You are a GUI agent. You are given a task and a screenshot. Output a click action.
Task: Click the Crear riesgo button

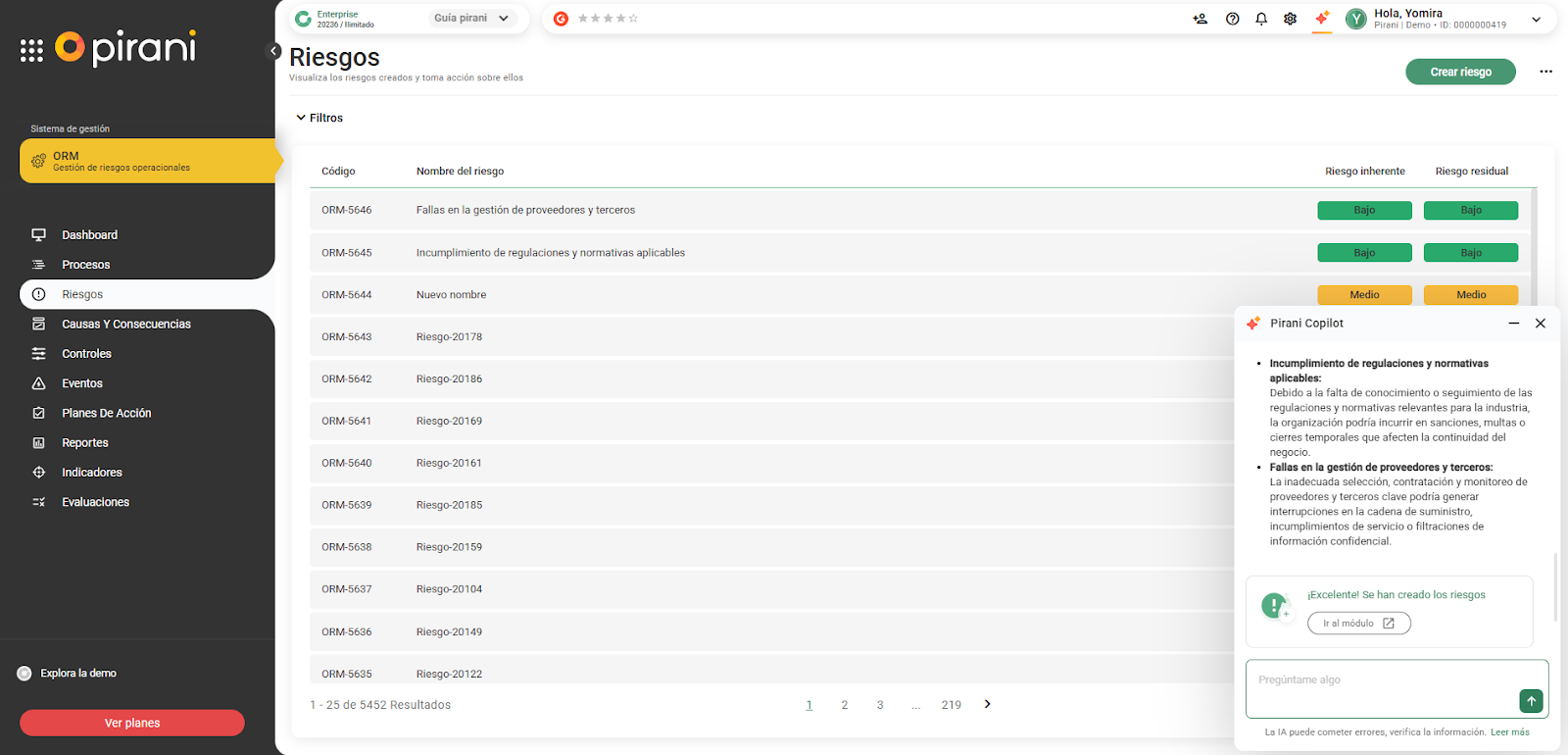(x=1460, y=72)
